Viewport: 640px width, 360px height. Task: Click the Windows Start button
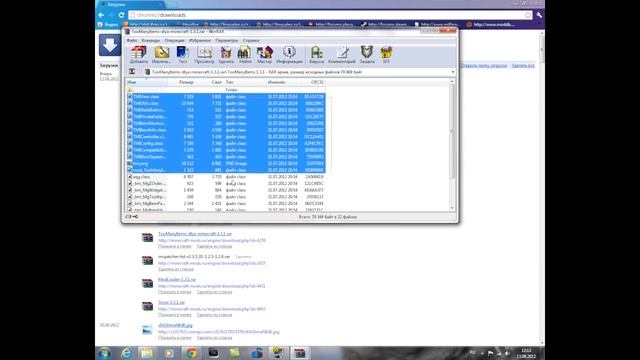pos(104,353)
